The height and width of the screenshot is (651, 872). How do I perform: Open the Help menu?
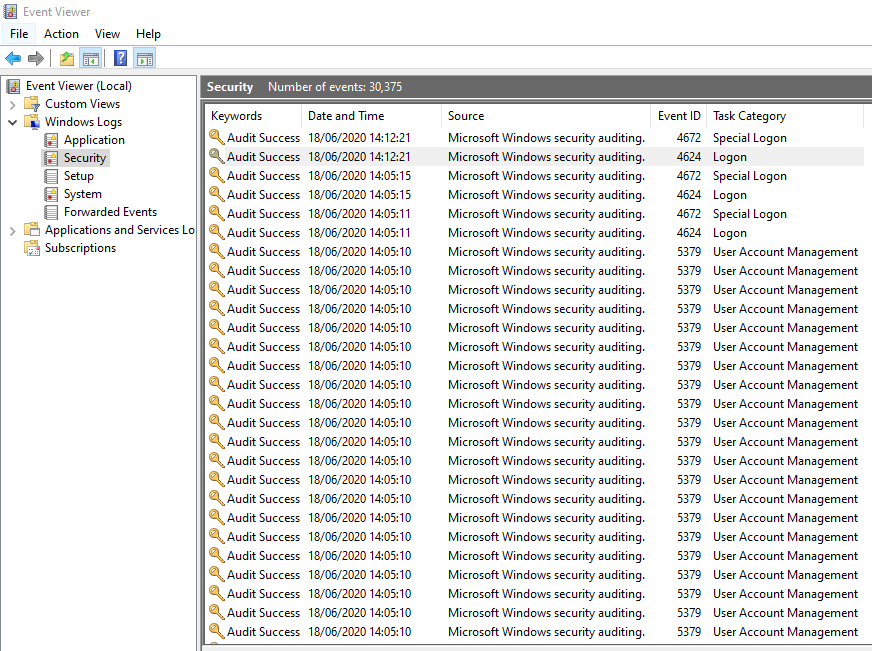[x=148, y=34]
